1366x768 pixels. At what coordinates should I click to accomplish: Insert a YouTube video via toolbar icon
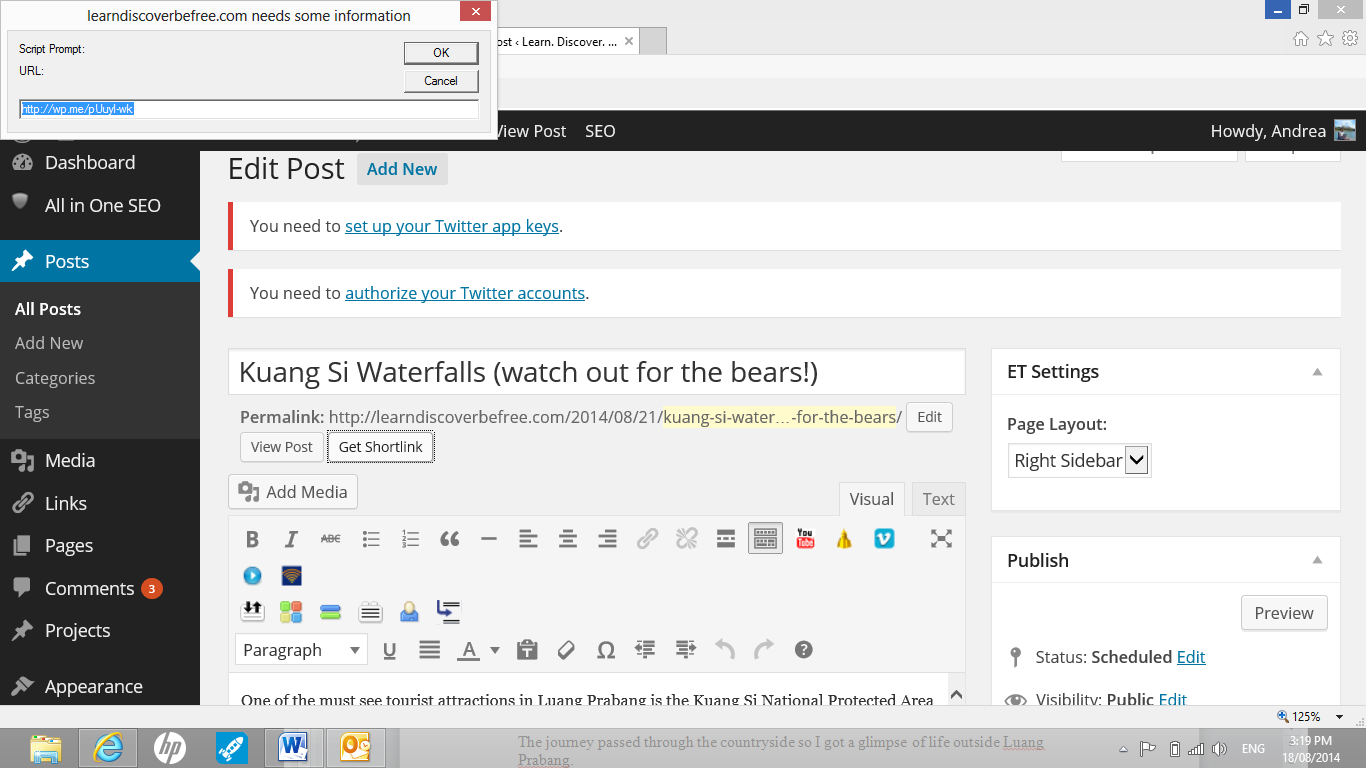[805, 539]
